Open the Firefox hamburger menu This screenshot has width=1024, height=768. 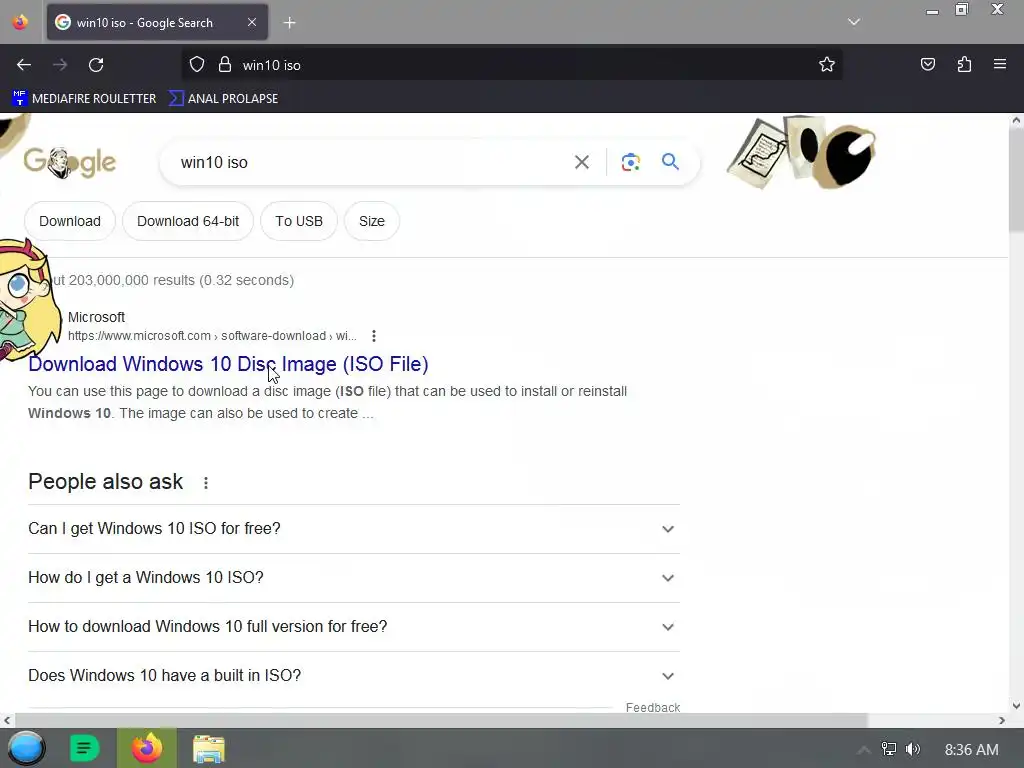1000,64
